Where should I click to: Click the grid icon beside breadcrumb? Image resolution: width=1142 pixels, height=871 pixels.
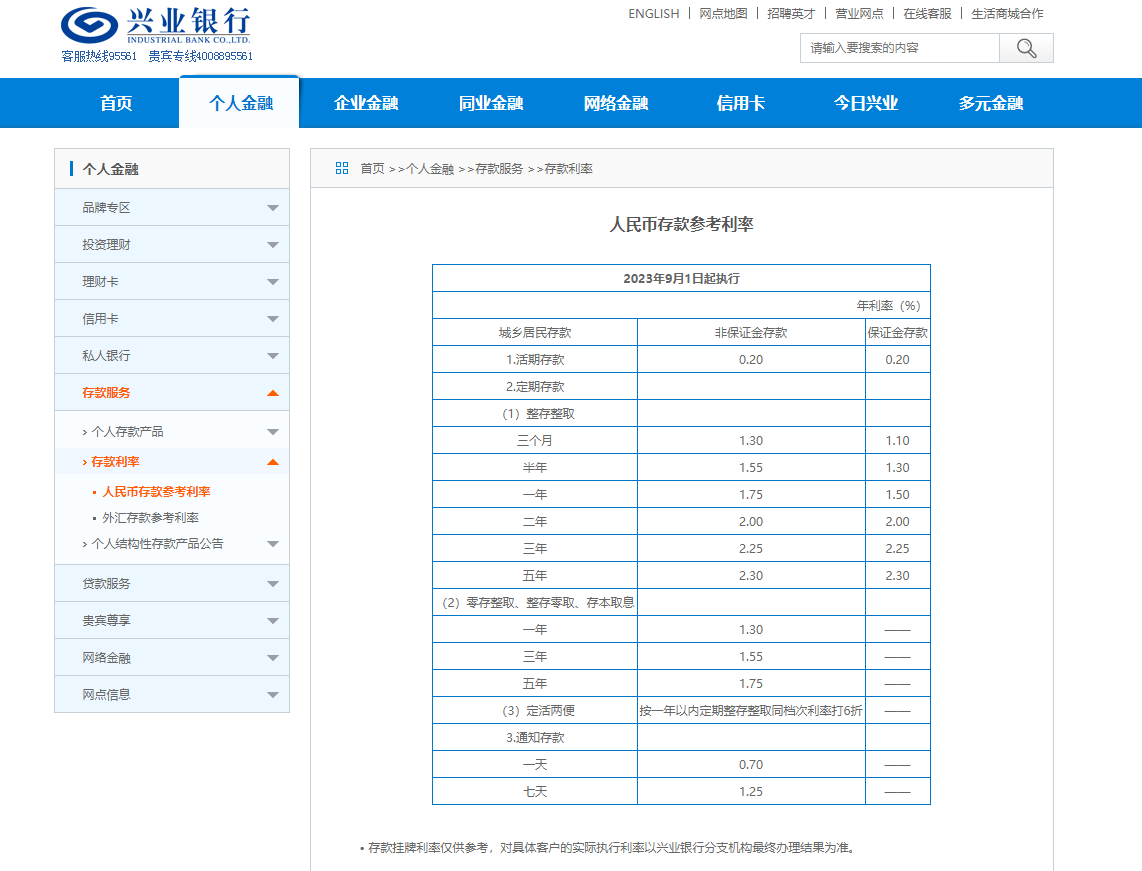[342, 168]
